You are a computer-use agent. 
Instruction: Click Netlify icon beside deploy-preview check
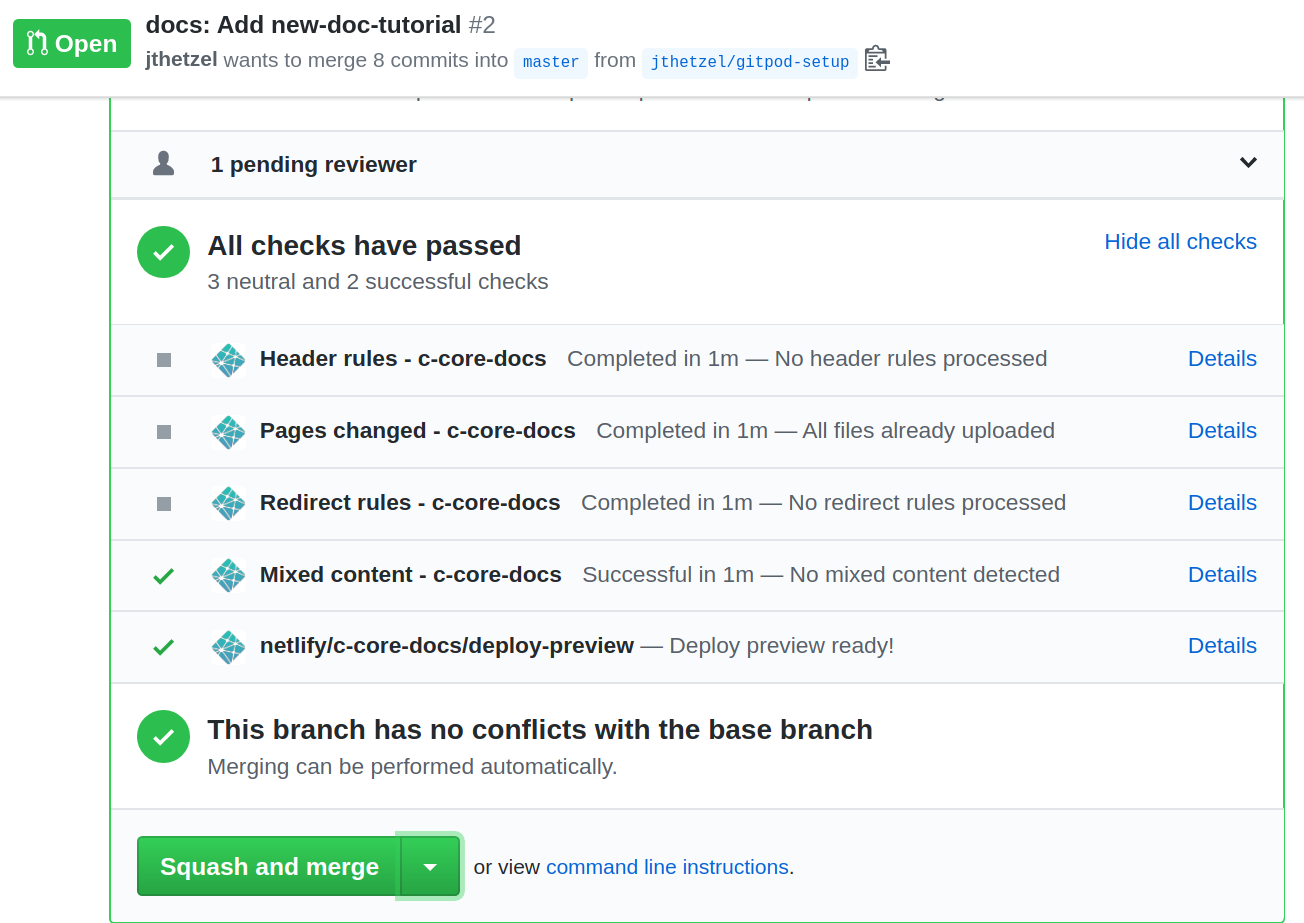(229, 647)
